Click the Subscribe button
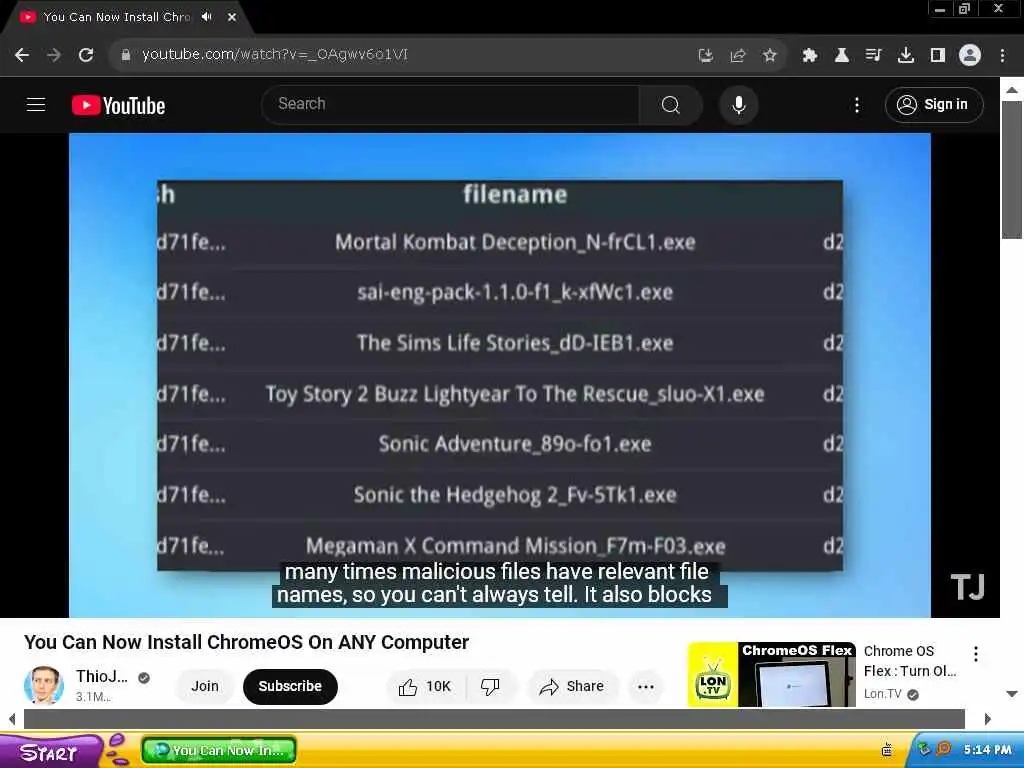Viewport: 1024px width, 768px height. tap(290, 686)
